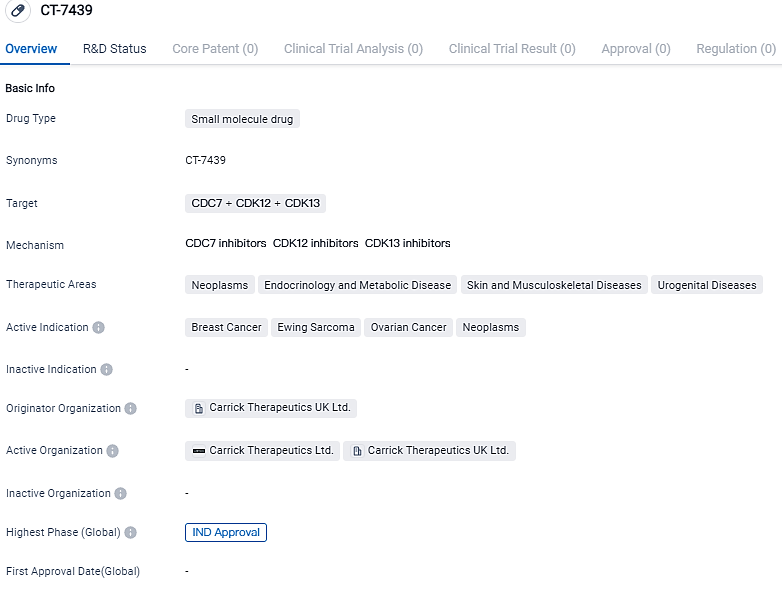Click the IND Approval phase badge
This screenshot has width=782, height=596.
click(226, 532)
